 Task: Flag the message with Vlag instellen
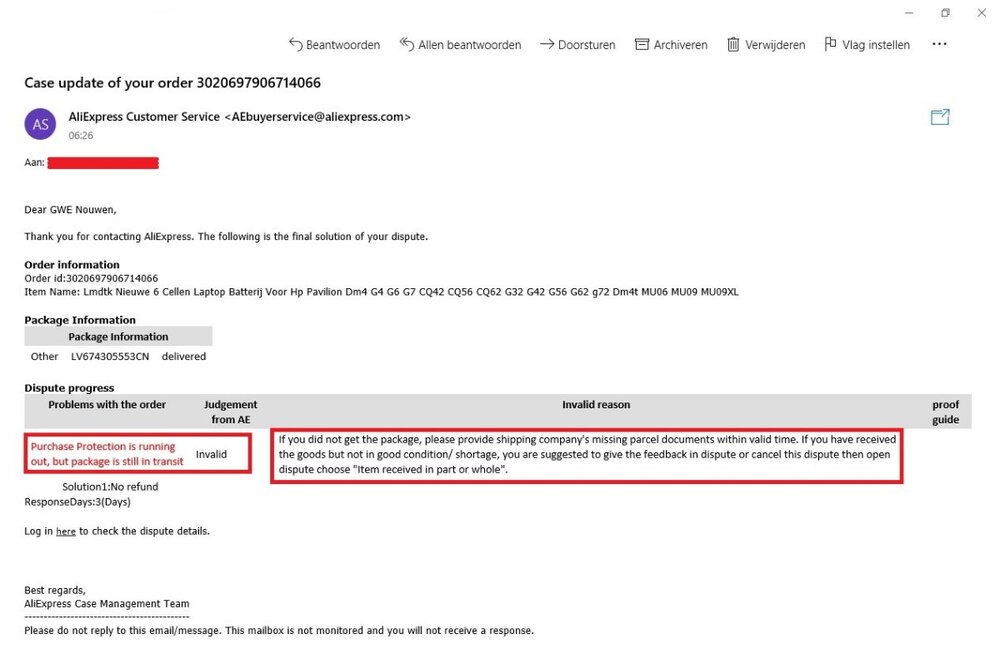coord(866,45)
